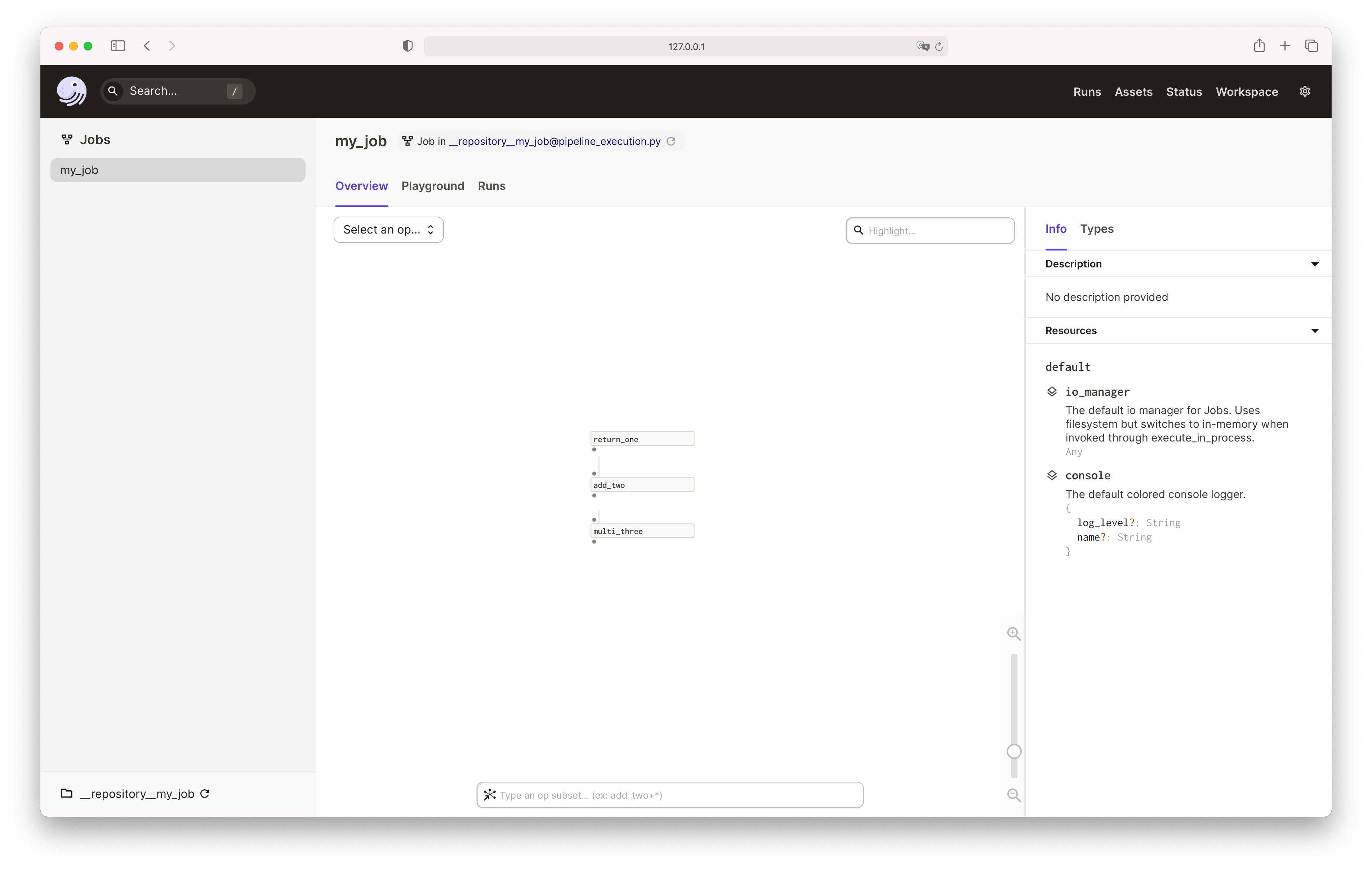Click the zoom out magnifier icon
Image resolution: width=1372 pixels, height=870 pixels.
1014,795
